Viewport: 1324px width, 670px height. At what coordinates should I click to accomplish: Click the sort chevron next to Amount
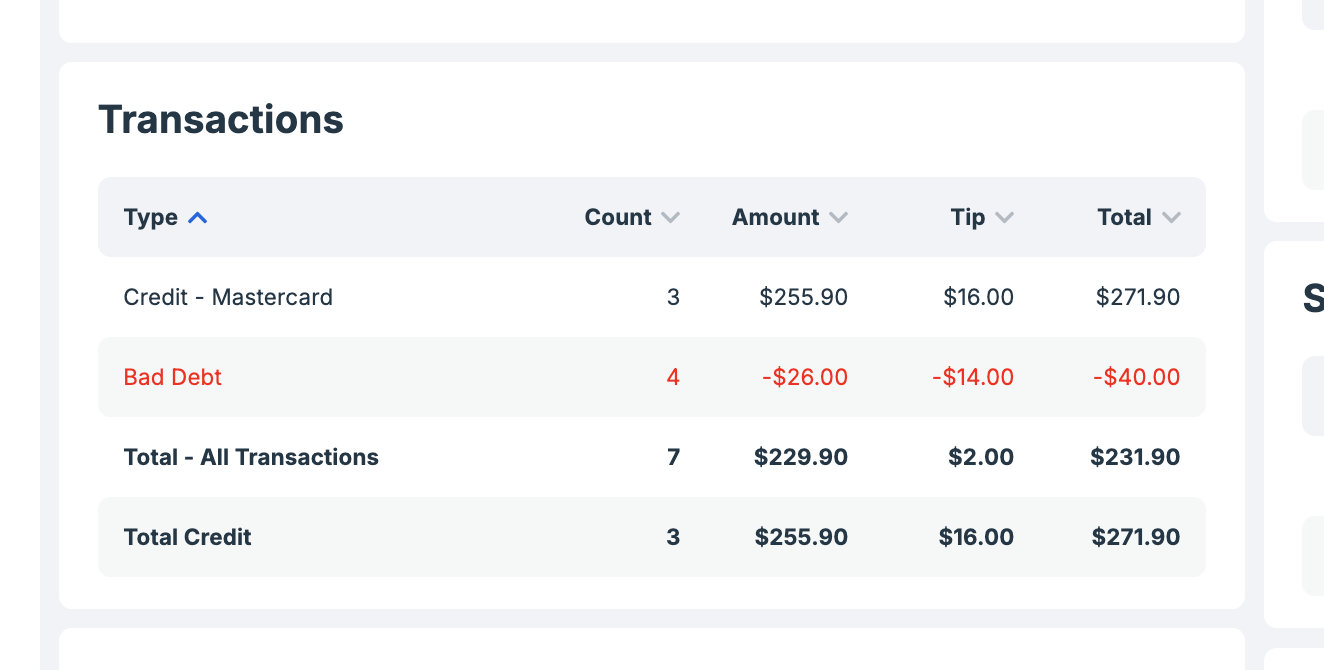tap(839, 217)
